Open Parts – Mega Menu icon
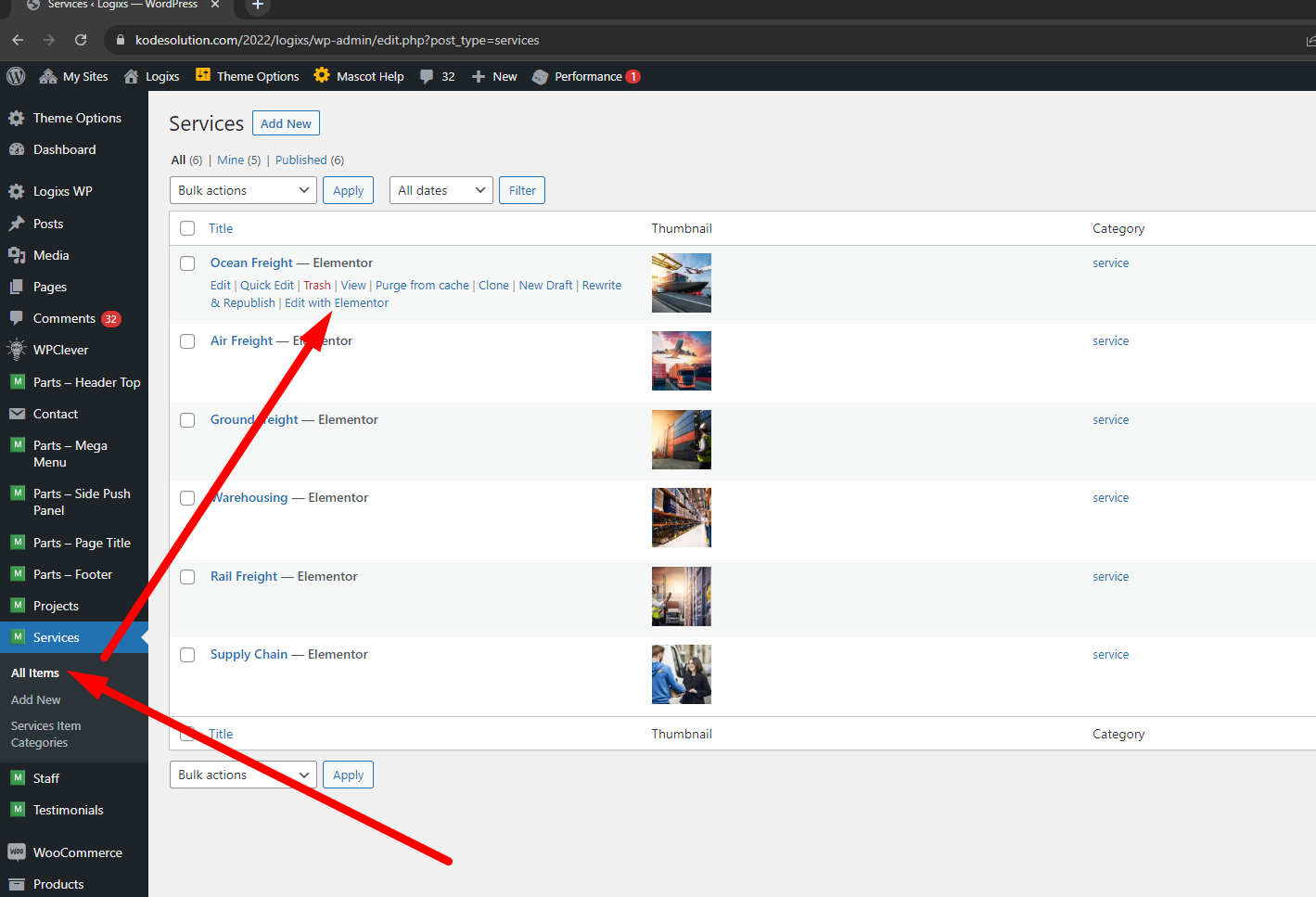 pyautogui.click(x=18, y=444)
